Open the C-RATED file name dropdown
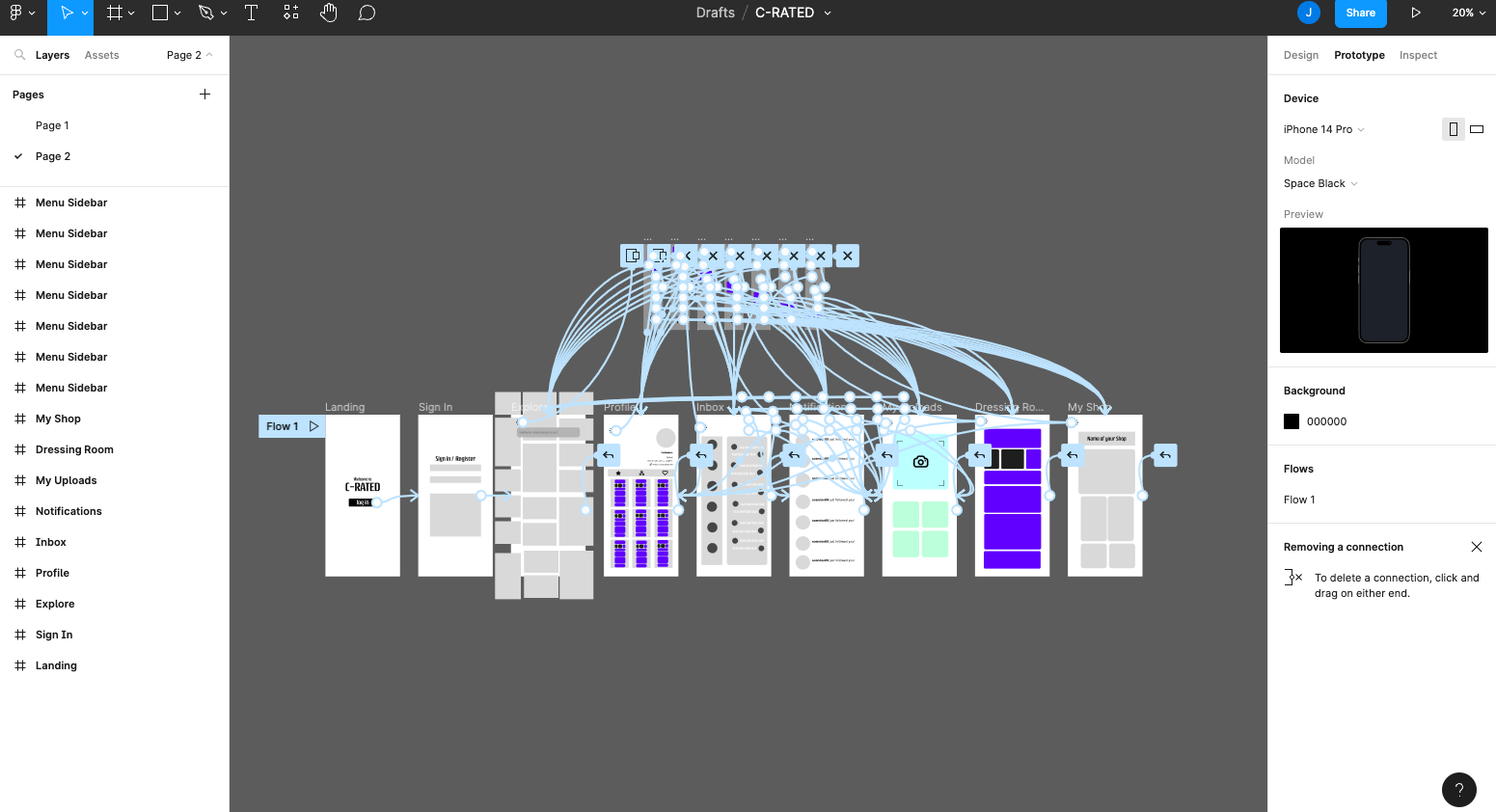Image resolution: width=1496 pixels, height=812 pixels. [828, 14]
